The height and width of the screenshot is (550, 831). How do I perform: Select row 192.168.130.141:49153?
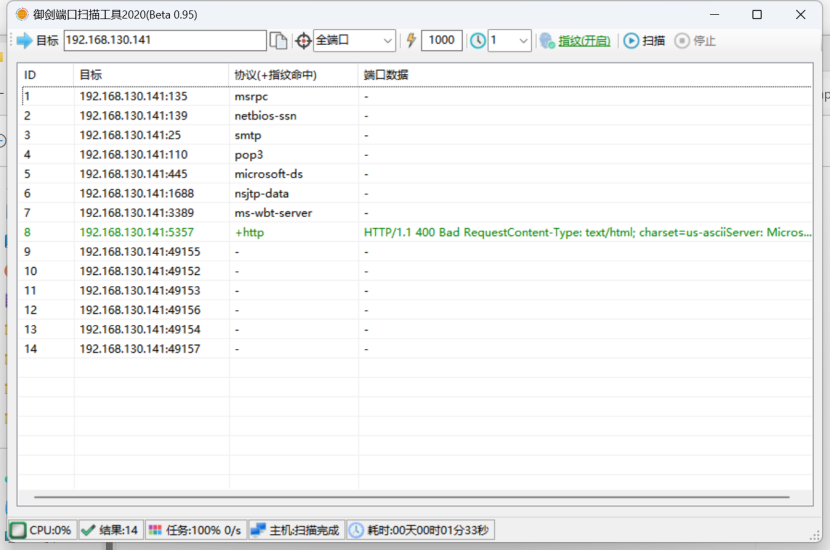click(416, 290)
